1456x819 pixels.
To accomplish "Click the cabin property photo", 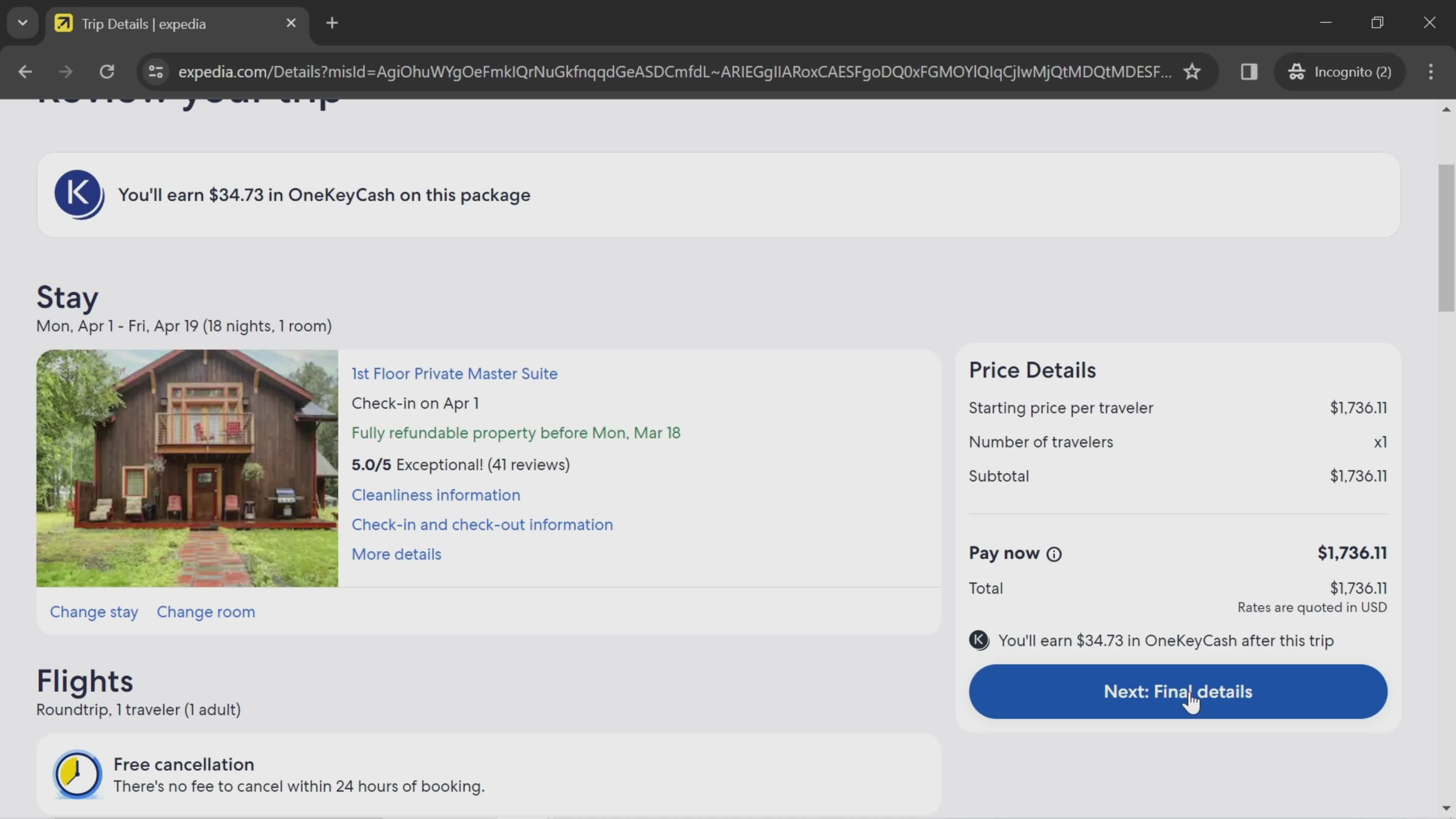I will tap(187, 468).
